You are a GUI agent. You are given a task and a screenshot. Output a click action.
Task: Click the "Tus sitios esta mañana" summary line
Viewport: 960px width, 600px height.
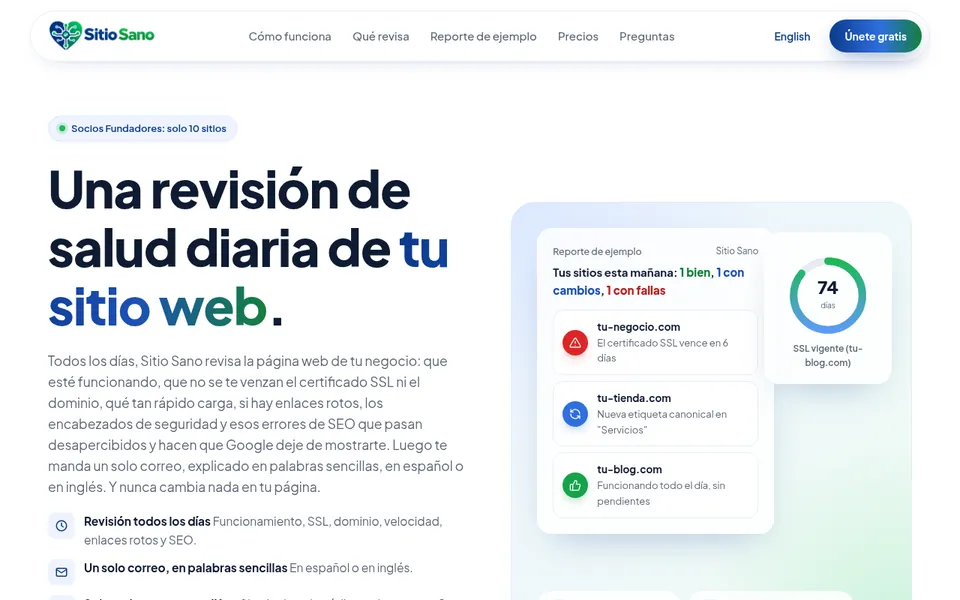pos(648,282)
